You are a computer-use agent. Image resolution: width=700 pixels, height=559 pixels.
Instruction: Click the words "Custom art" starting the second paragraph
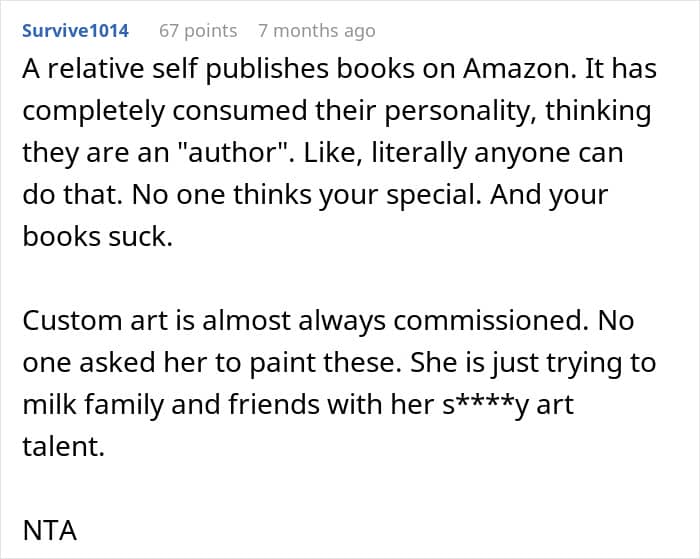[95, 321]
